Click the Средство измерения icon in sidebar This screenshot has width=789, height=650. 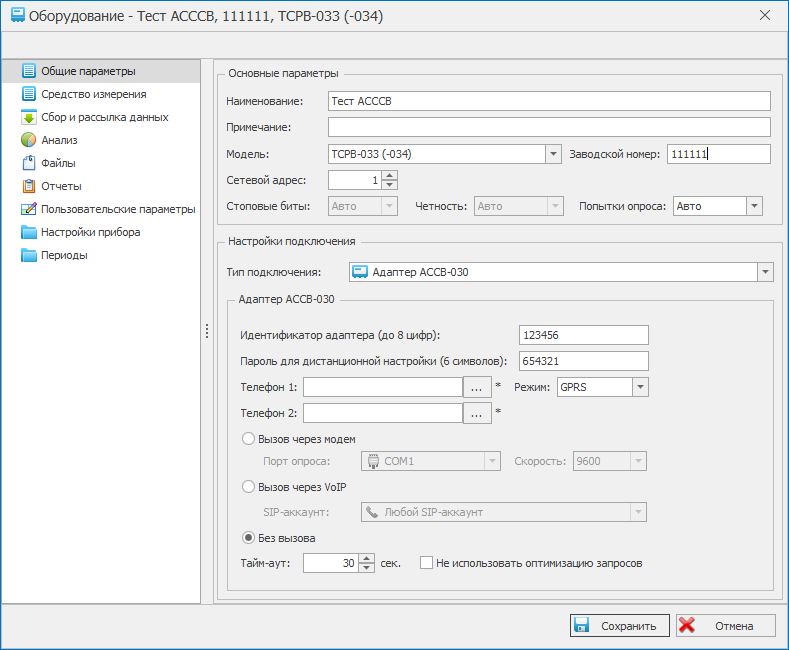tap(29, 94)
